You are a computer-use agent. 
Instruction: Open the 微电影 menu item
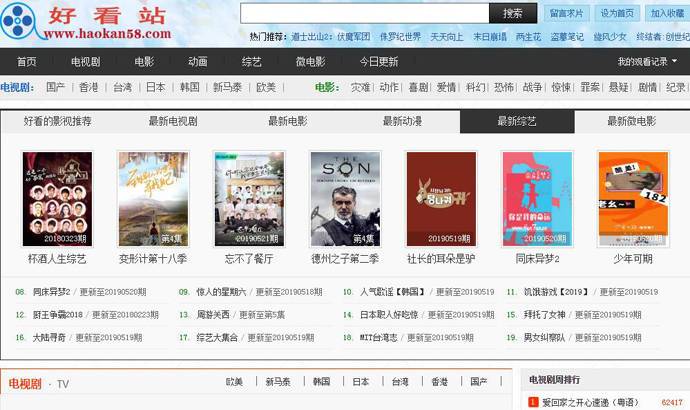(x=310, y=62)
